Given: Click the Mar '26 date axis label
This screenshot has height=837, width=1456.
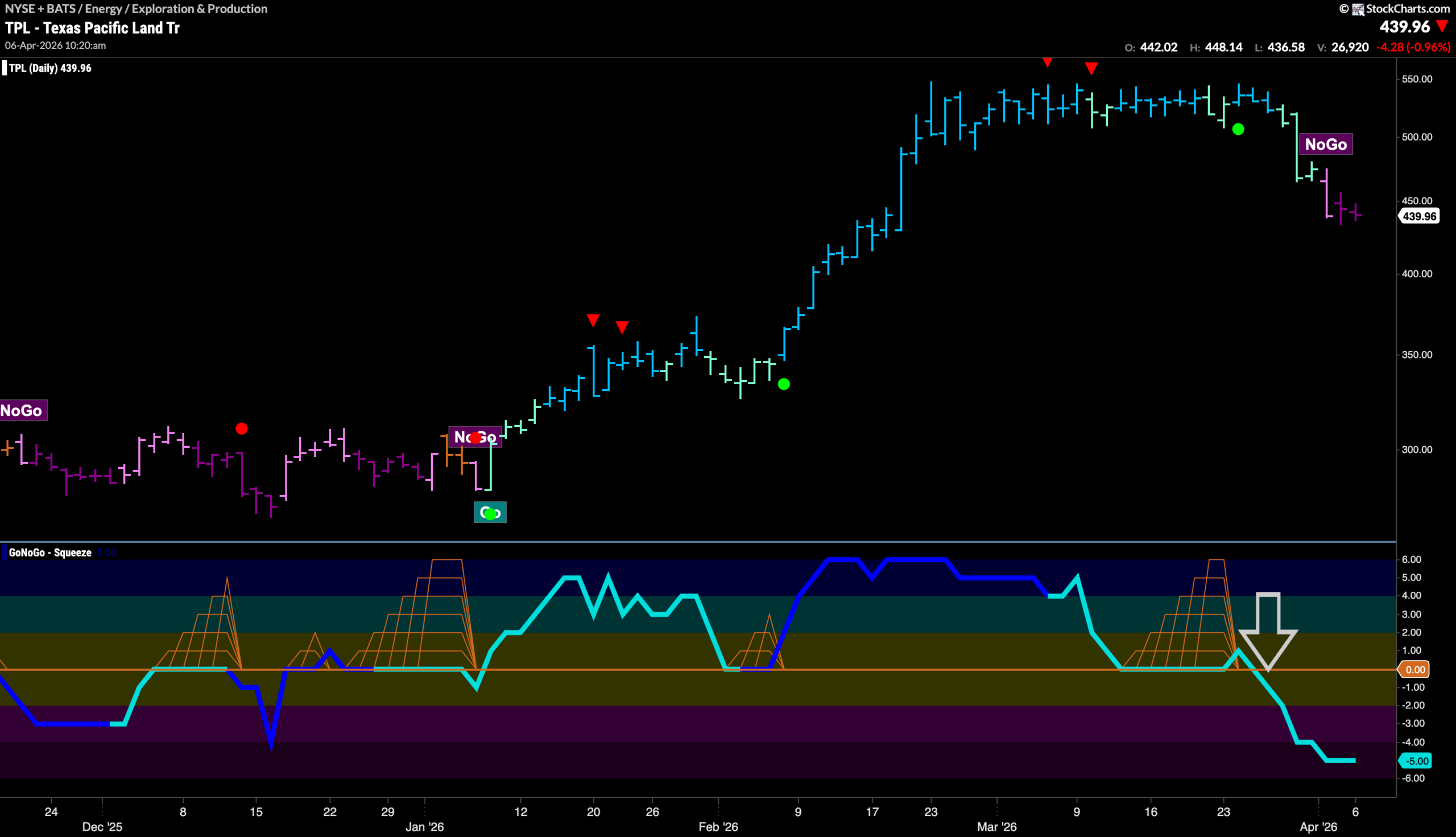Looking at the screenshot, I should point(997,827).
